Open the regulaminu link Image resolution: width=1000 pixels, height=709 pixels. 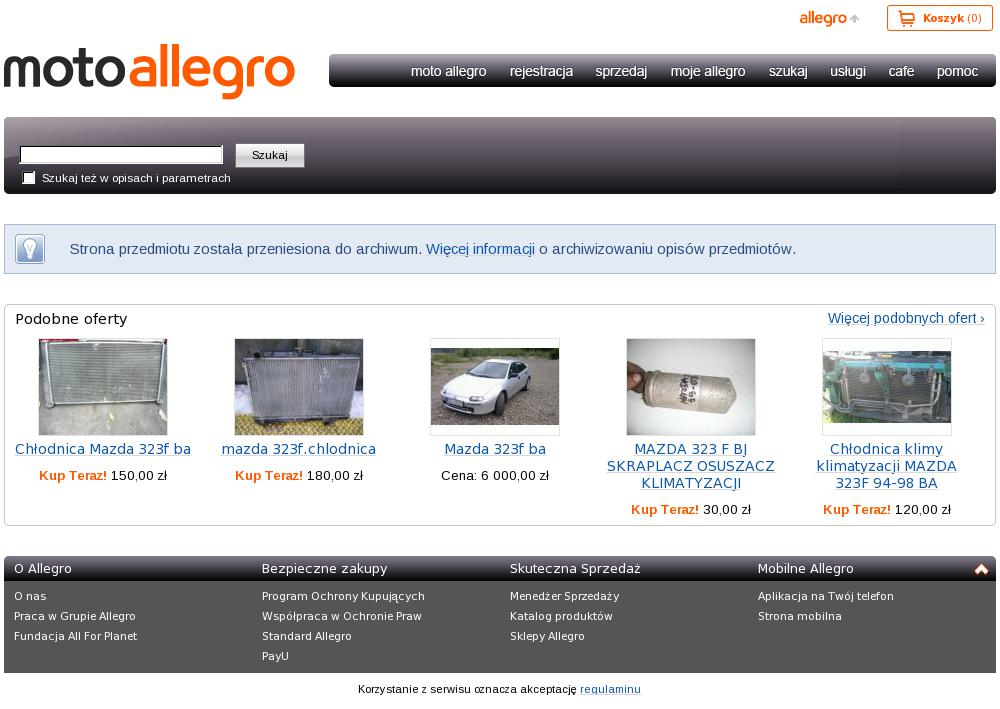610,689
